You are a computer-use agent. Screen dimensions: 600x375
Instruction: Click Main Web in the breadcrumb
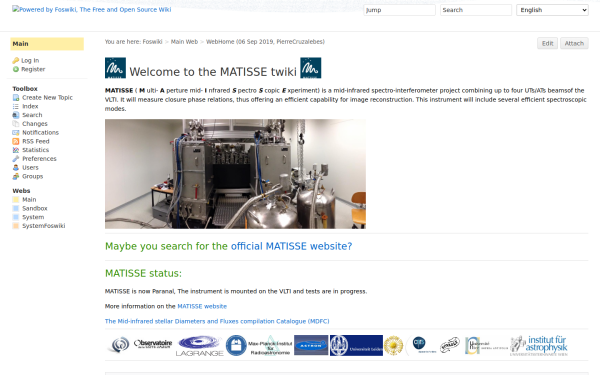click(184, 42)
